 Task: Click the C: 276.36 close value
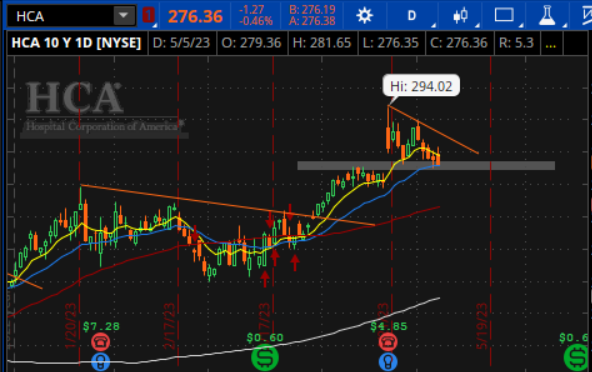[459, 43]
